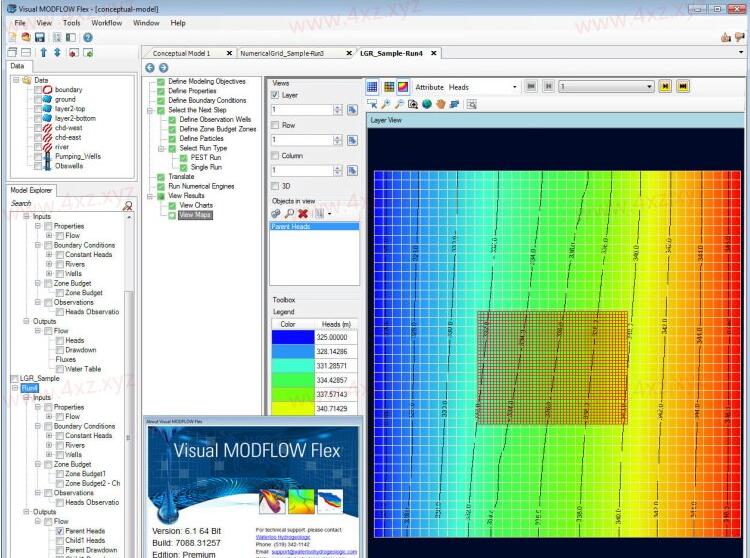Collapse the Data tree root node
Screen dimensions: 750x558
(x=16, y=80)
